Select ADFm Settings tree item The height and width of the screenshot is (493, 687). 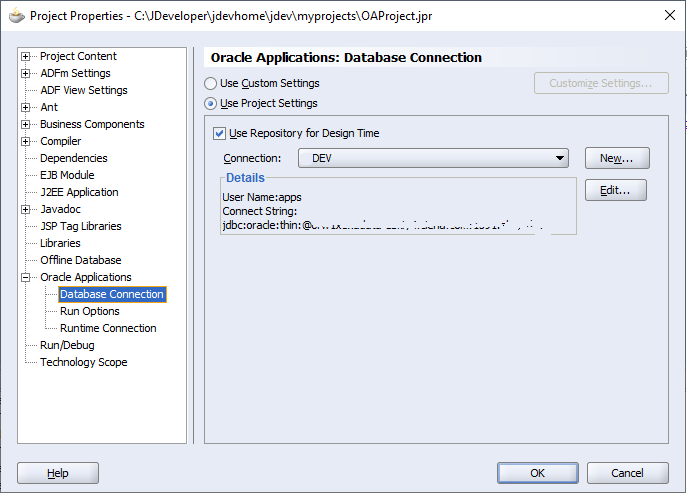[75, 73]
